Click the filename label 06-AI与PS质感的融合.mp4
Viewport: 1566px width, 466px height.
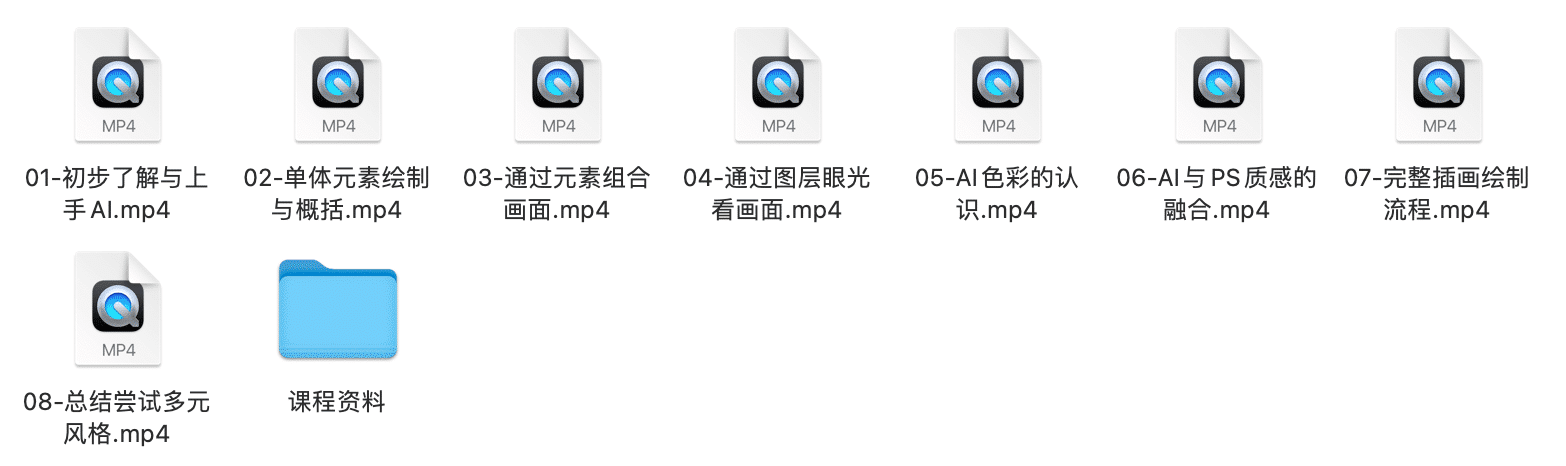1217,194
